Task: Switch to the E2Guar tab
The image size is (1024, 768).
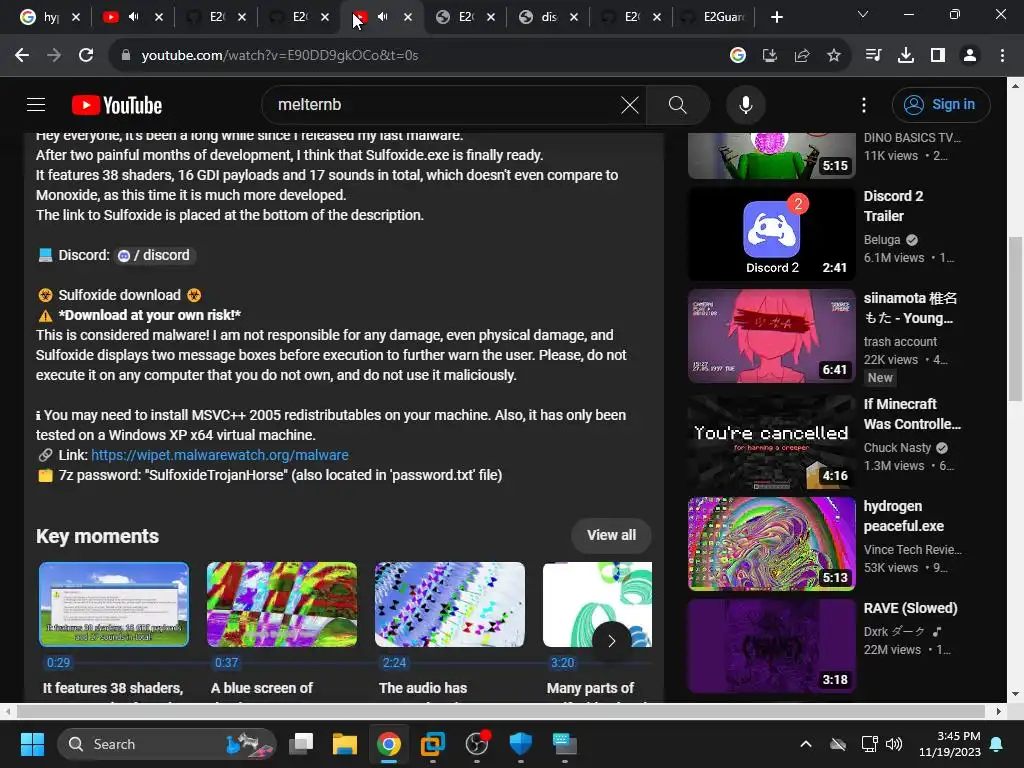Action: point(713,18)
